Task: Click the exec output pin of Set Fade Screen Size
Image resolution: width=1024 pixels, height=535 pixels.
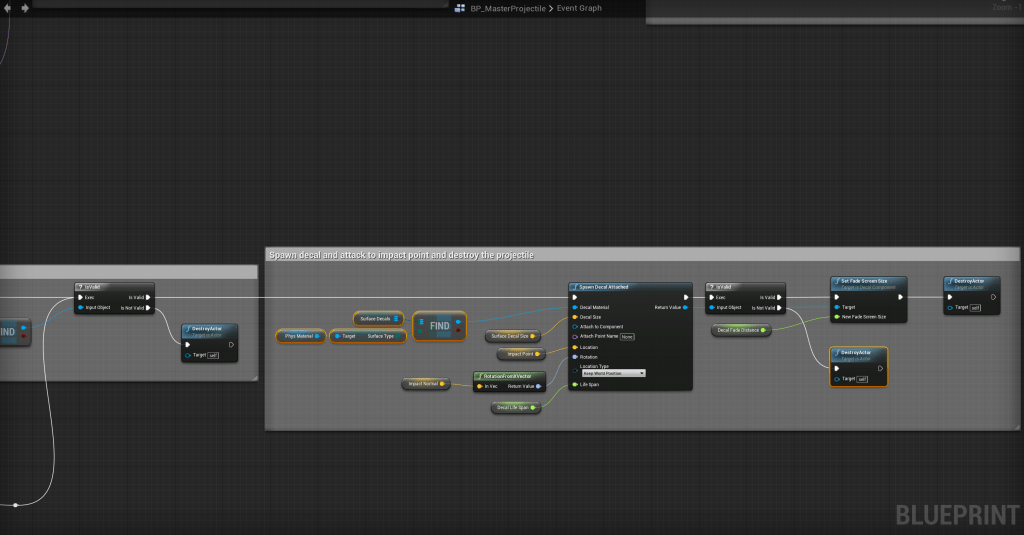Action: (x=900, y=297)
